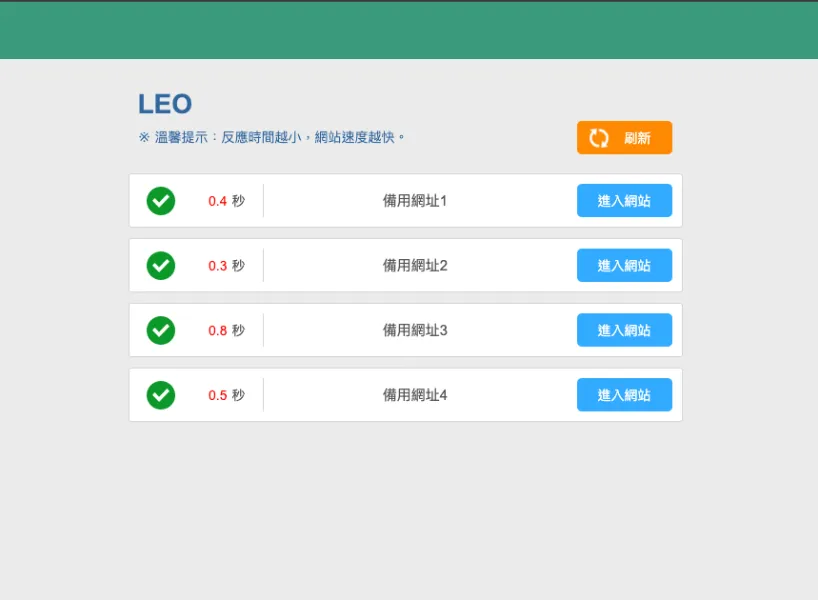Image resolution: width=818 pixels, height=600 pixels.
Task: Open 備用網址2 with its 進入網站 button
Action: tap(624, 266)
